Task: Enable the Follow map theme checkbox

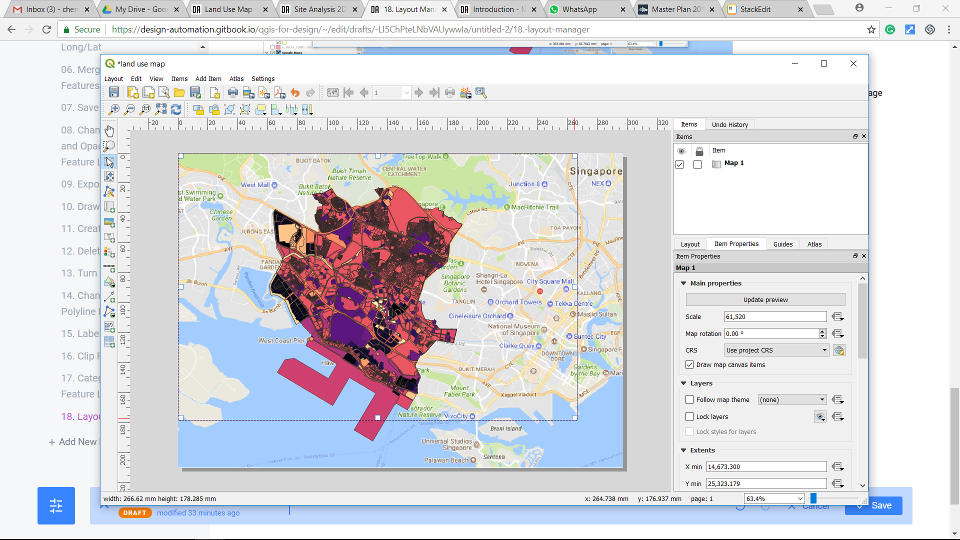Action: 689,400
